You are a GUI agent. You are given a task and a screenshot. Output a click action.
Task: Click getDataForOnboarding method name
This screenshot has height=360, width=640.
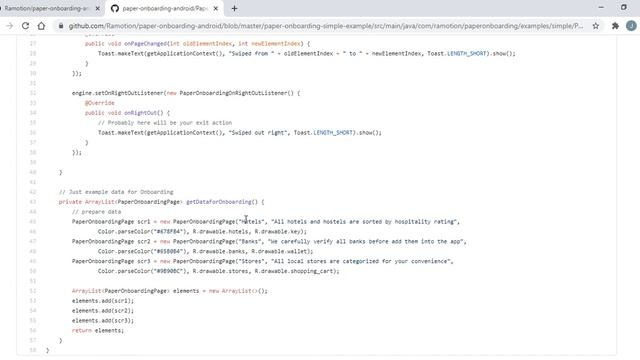[x=219, y=202]
